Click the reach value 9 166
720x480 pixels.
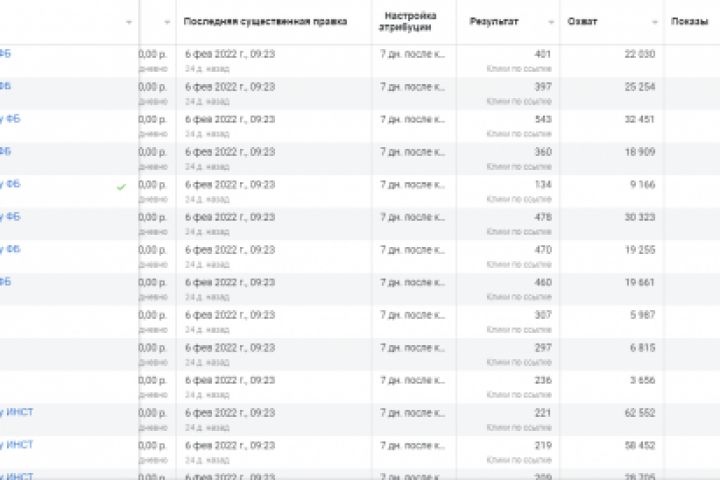[641, 184]
